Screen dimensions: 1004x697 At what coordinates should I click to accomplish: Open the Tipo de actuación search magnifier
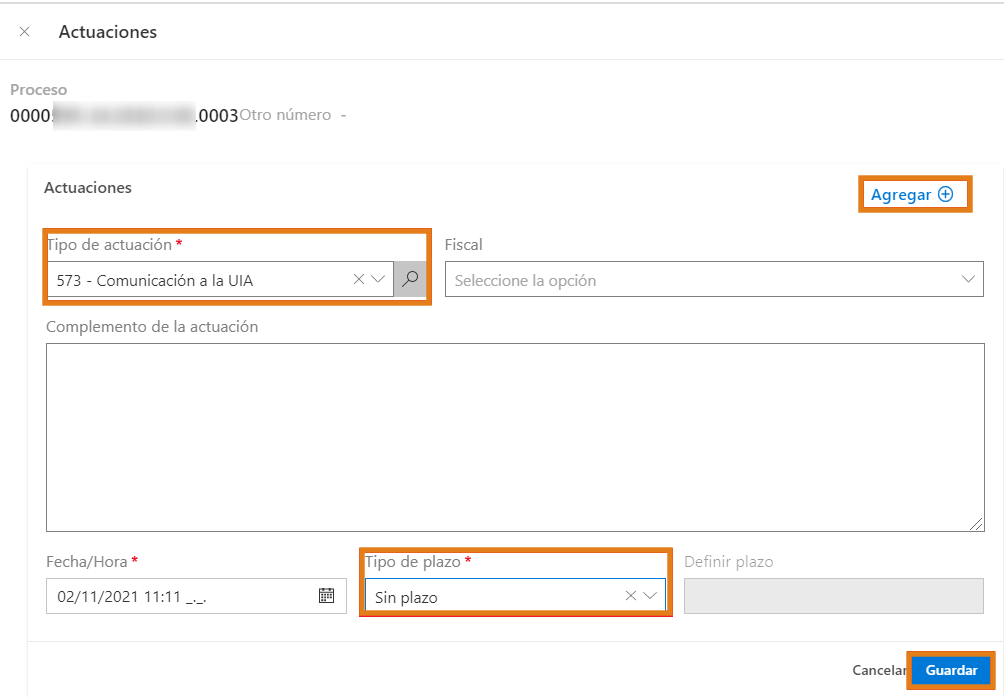pyautogui.click(x=409, y=280)
